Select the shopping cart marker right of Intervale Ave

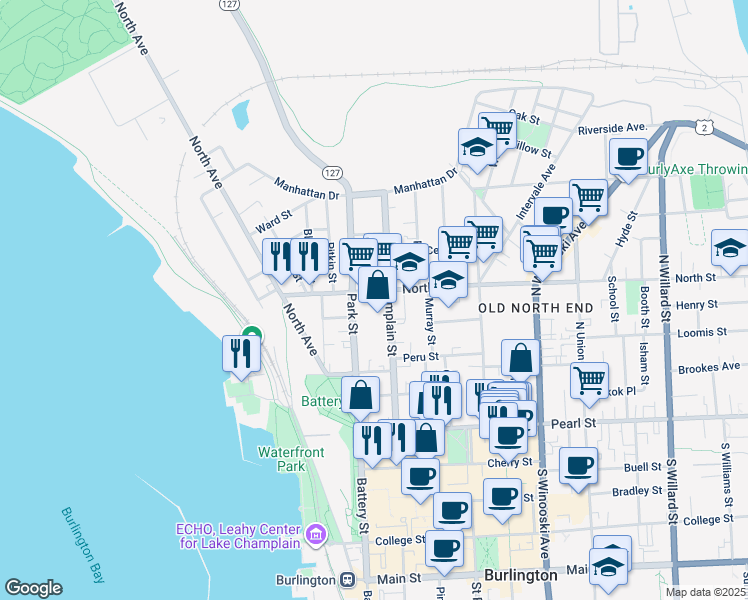[x=588, y=197]
